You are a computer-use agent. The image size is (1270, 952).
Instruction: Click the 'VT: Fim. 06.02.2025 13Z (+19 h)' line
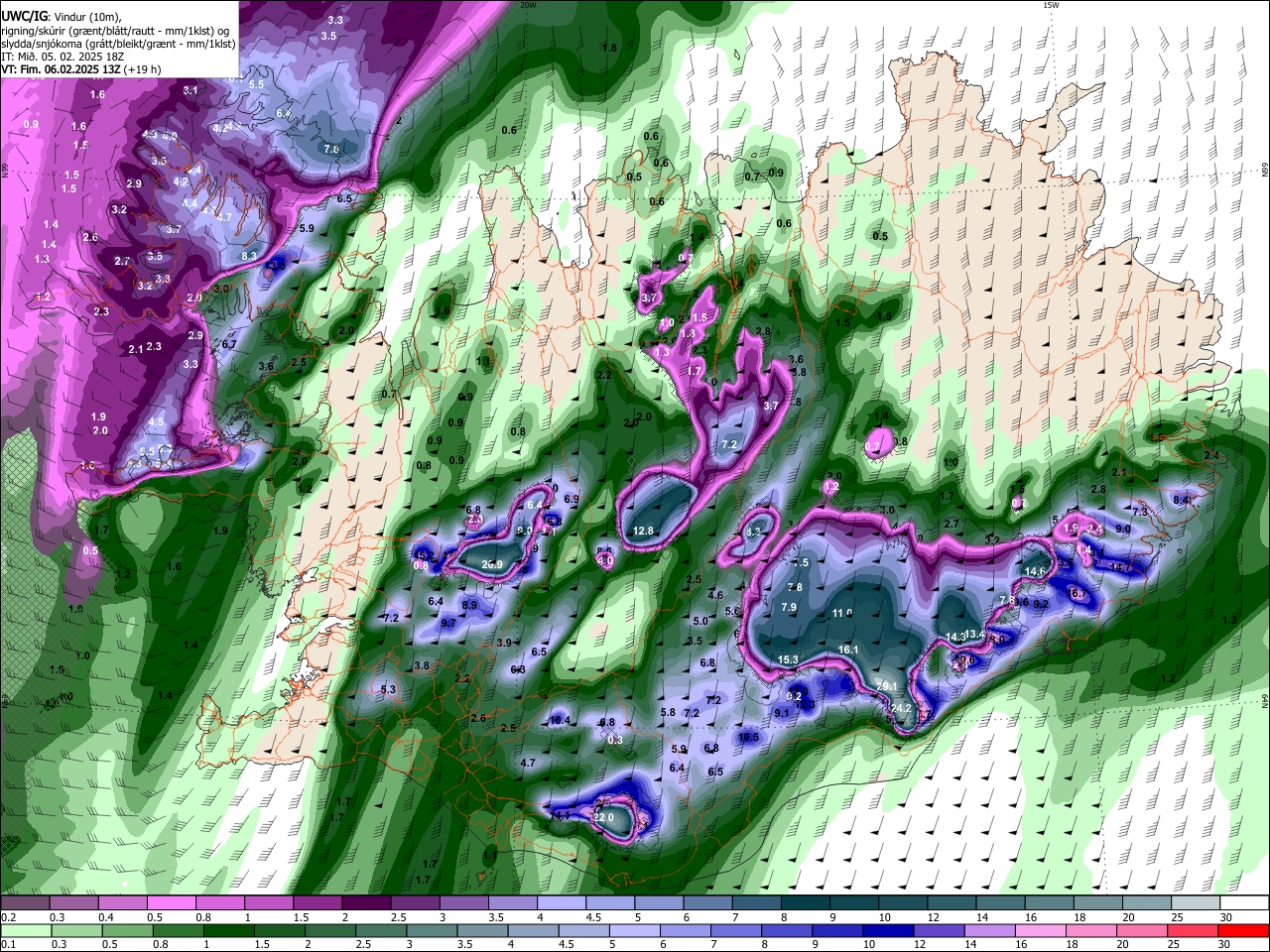point(81,69)
